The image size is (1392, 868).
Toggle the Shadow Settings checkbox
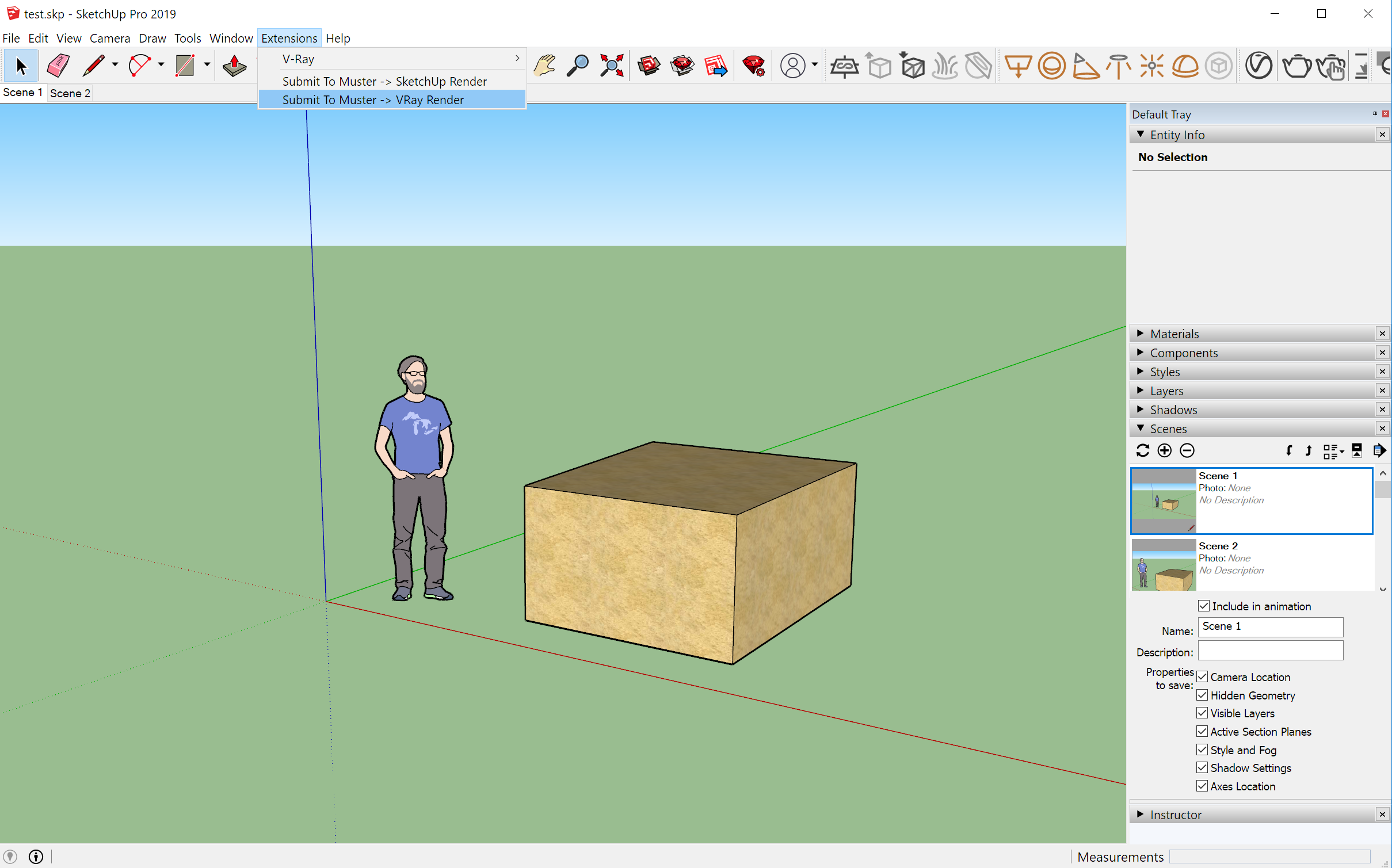tap(1202, 767)
